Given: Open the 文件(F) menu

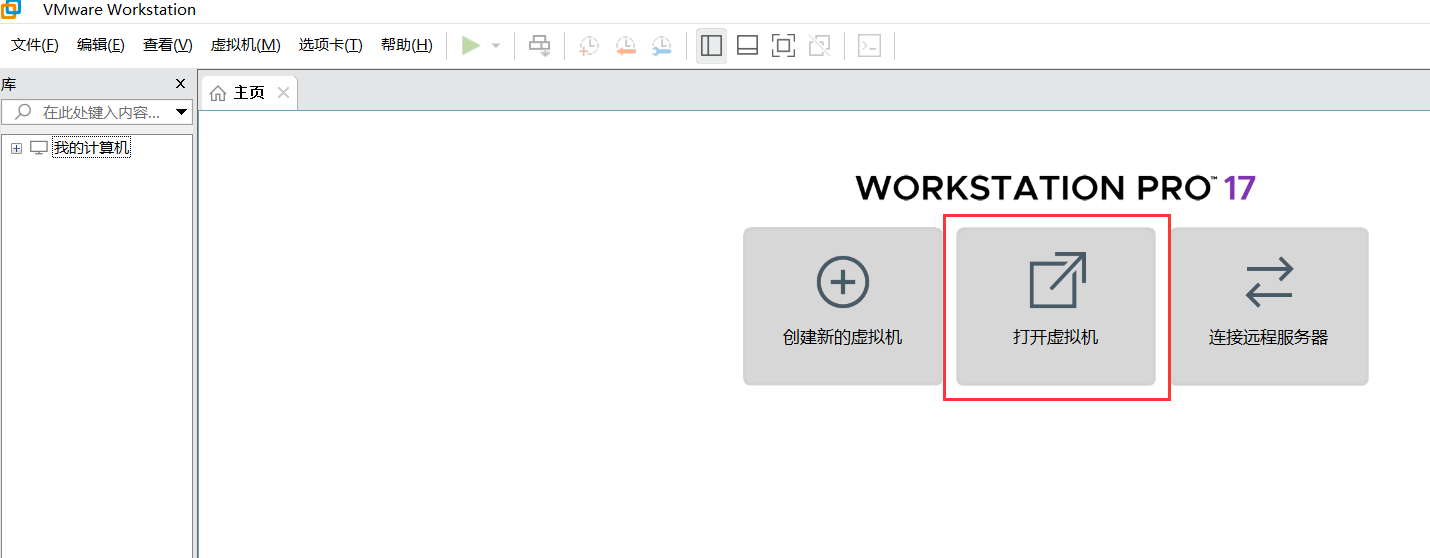Looking at the screenshot, I should click(x=35, y=45).
